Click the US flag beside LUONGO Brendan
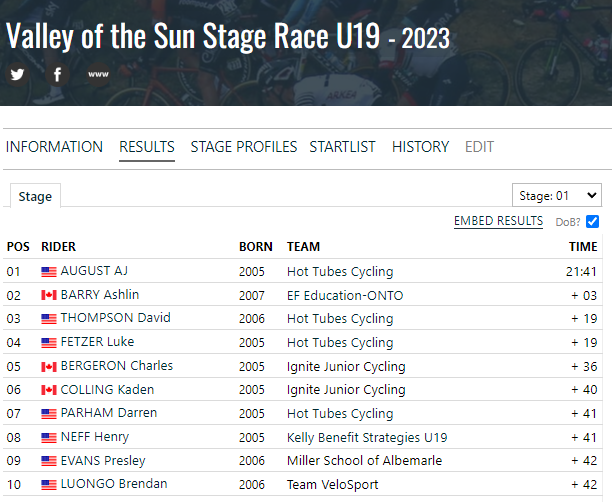Screen dimensions: 612x502 click(49, 485)
